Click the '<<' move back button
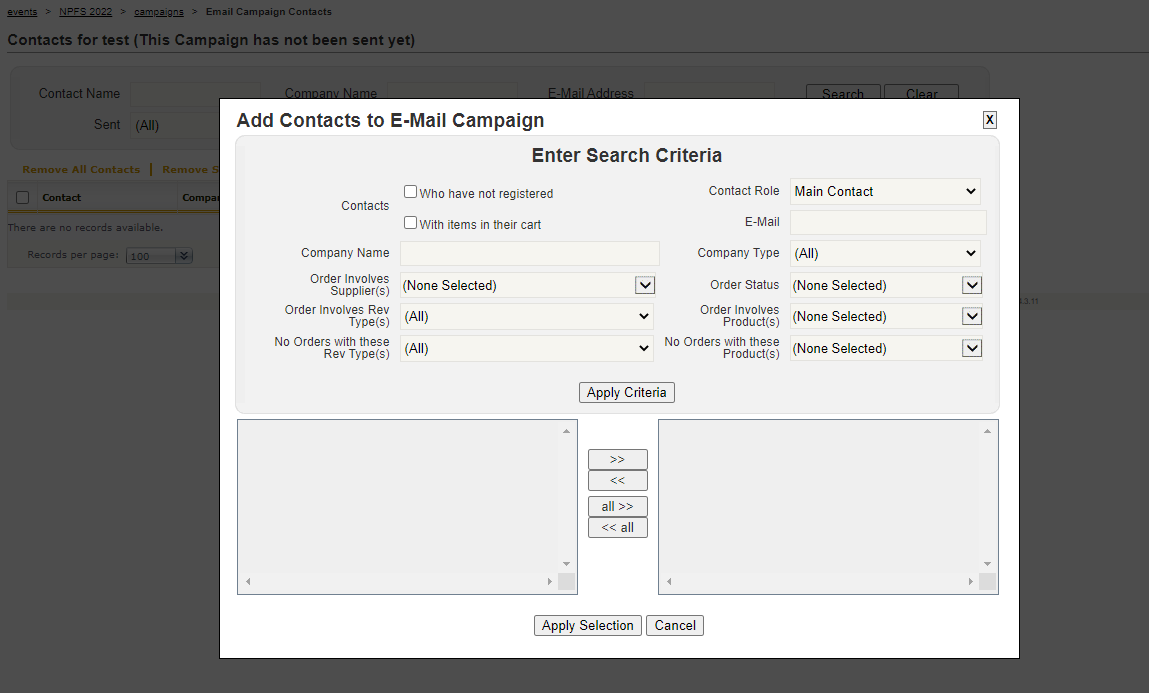Screen dimensions: 1149x693 [617, 481]
